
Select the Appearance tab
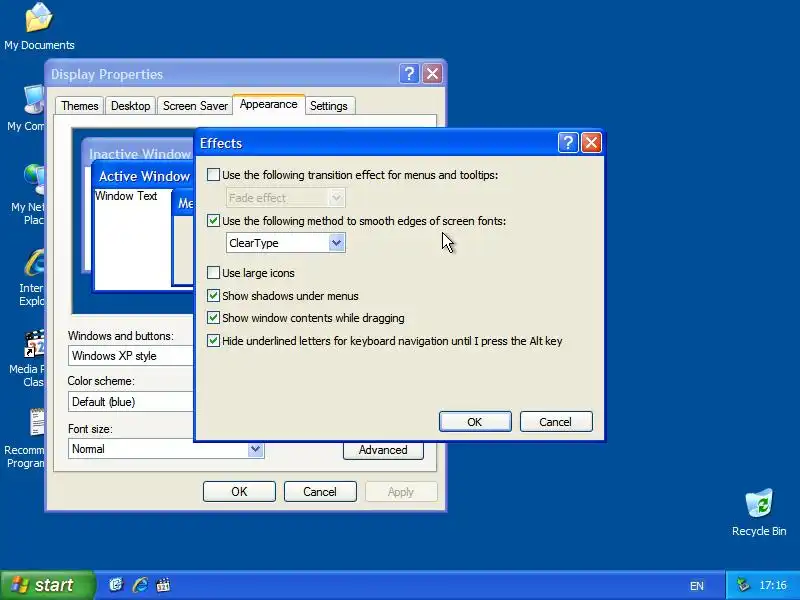click(x=269, y=104)
